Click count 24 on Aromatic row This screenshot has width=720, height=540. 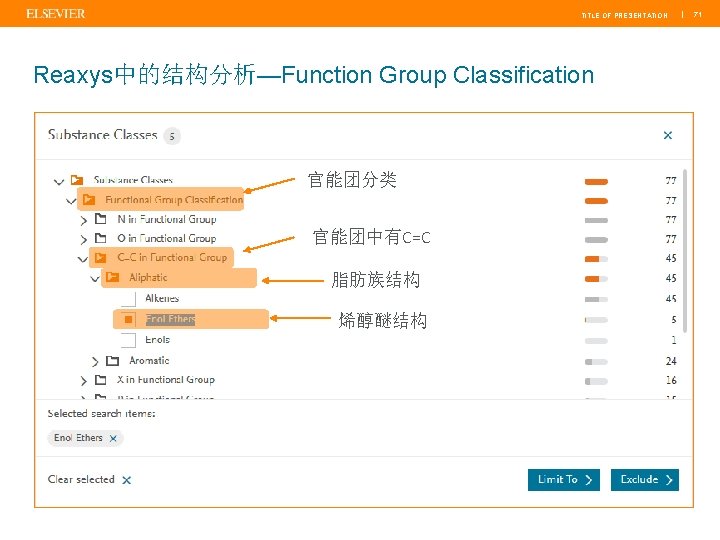[x=671, y=361]
